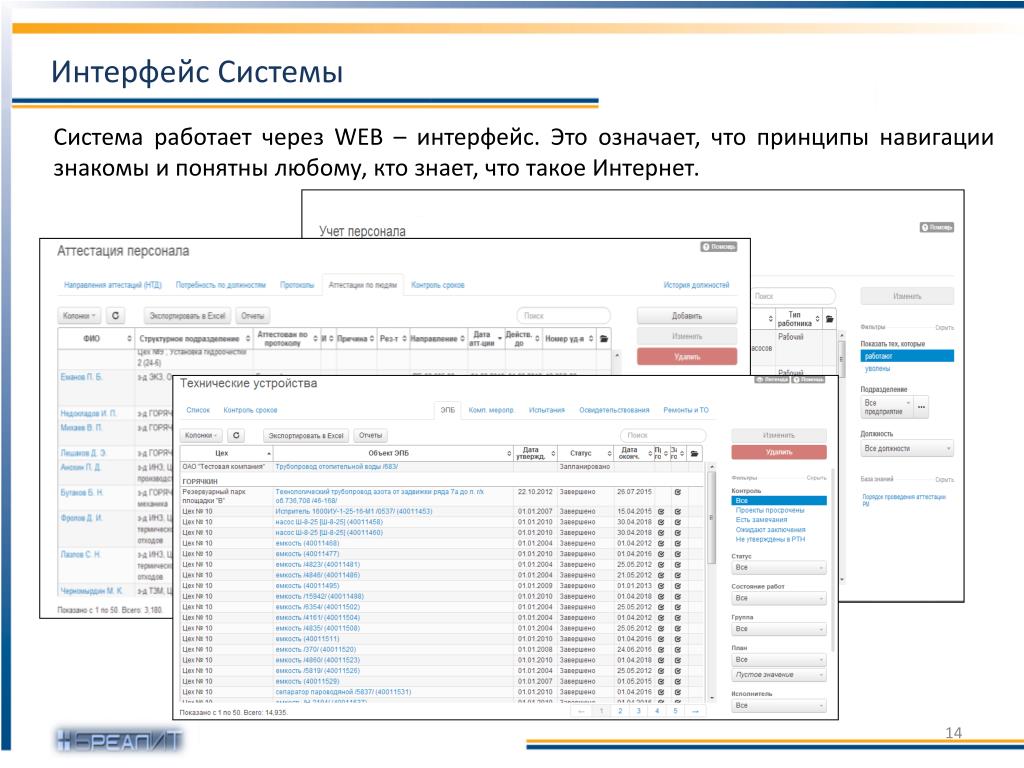Screen dimensions: 1024x768
Task: Switch to the Испытания tab
Action: (x=547, y=410)
